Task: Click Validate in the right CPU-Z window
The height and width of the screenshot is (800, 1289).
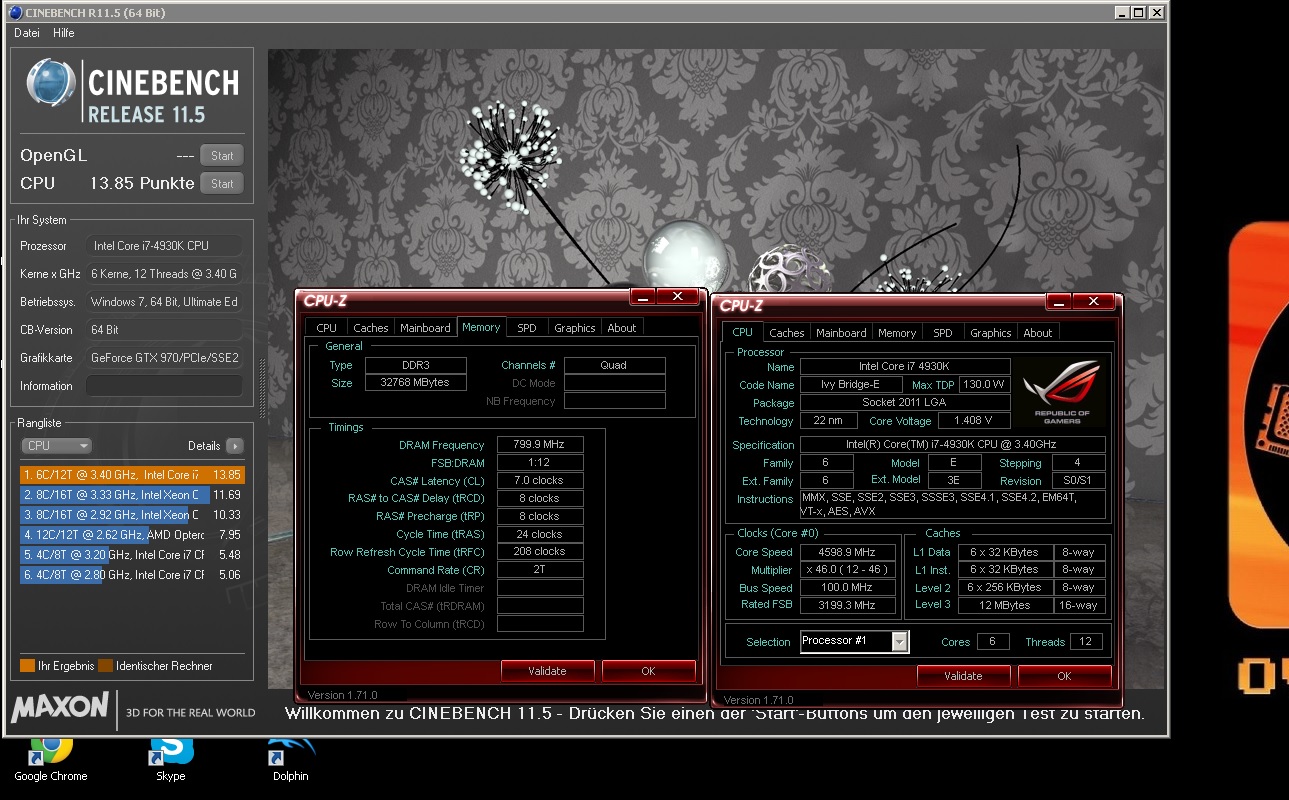Action: pos(963,676)
